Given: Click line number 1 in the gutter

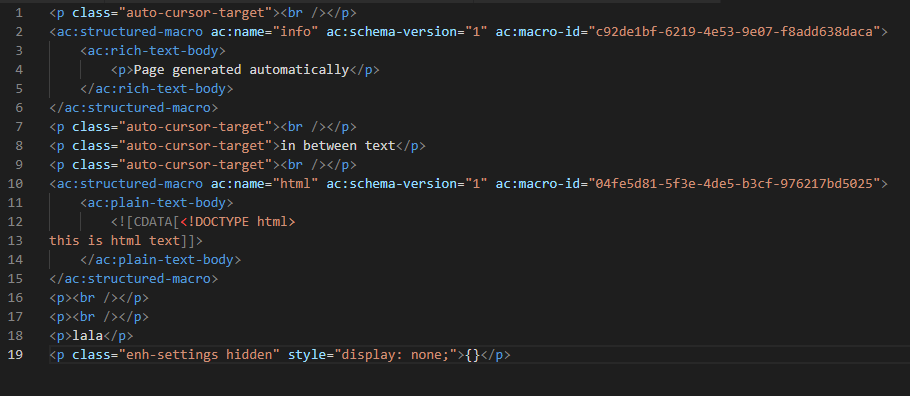Looking at the screenshot, I should (x=20, y=13).
